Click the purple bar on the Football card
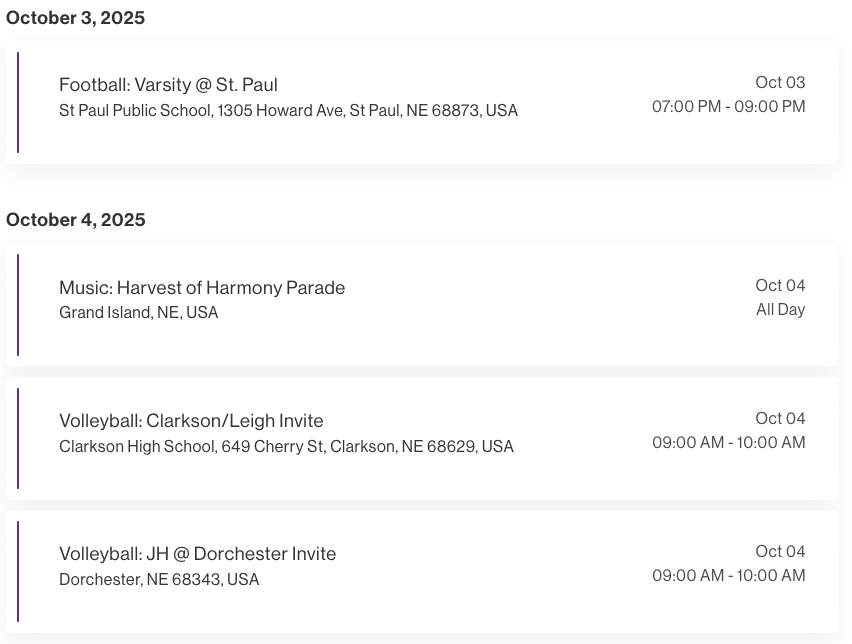The height and width of the screenshot is (644, 852). [x=18, y=102]
